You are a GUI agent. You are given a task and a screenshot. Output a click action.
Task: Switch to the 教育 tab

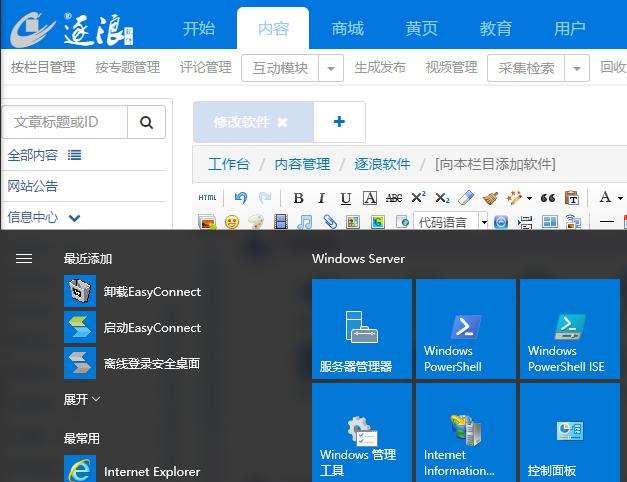pos(496,29)
